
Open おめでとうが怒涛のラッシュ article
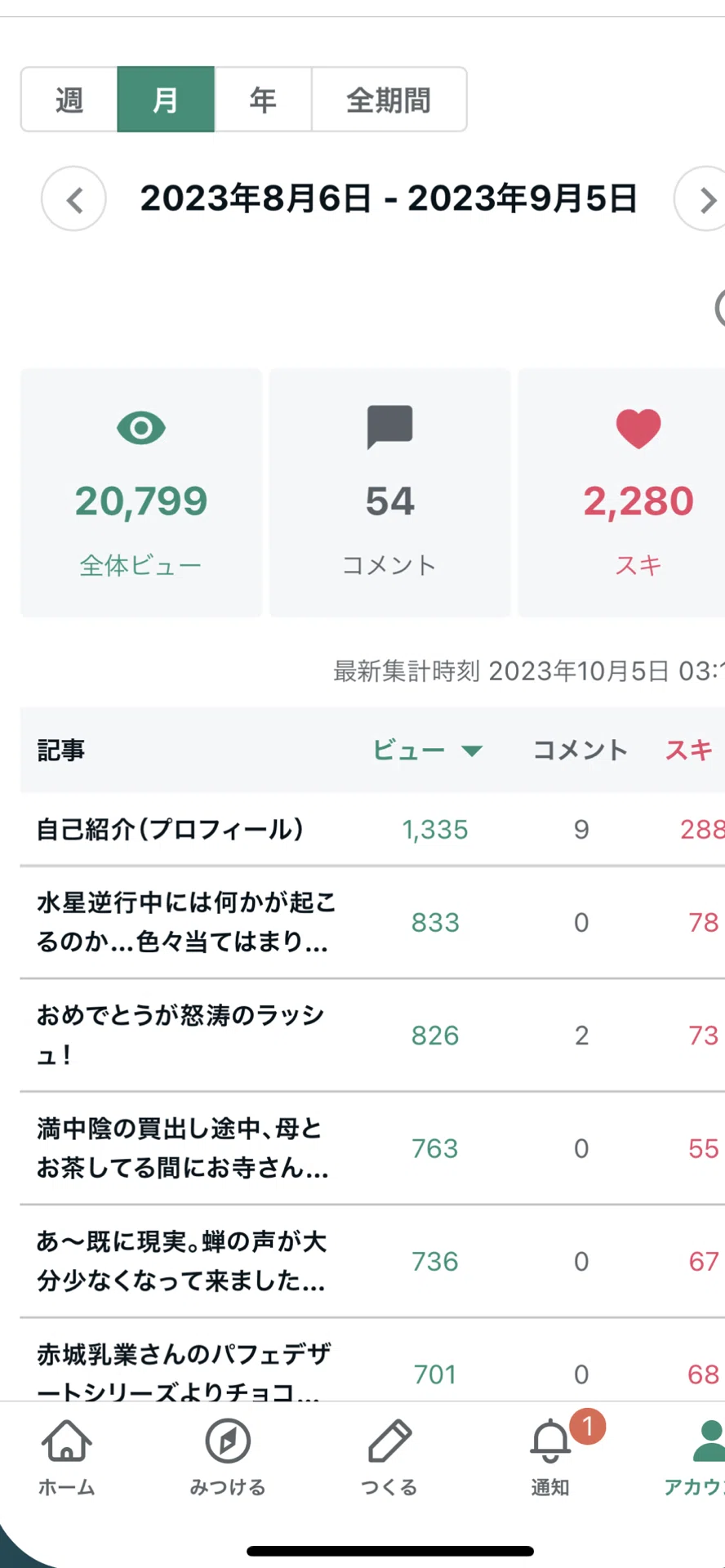372,1036
